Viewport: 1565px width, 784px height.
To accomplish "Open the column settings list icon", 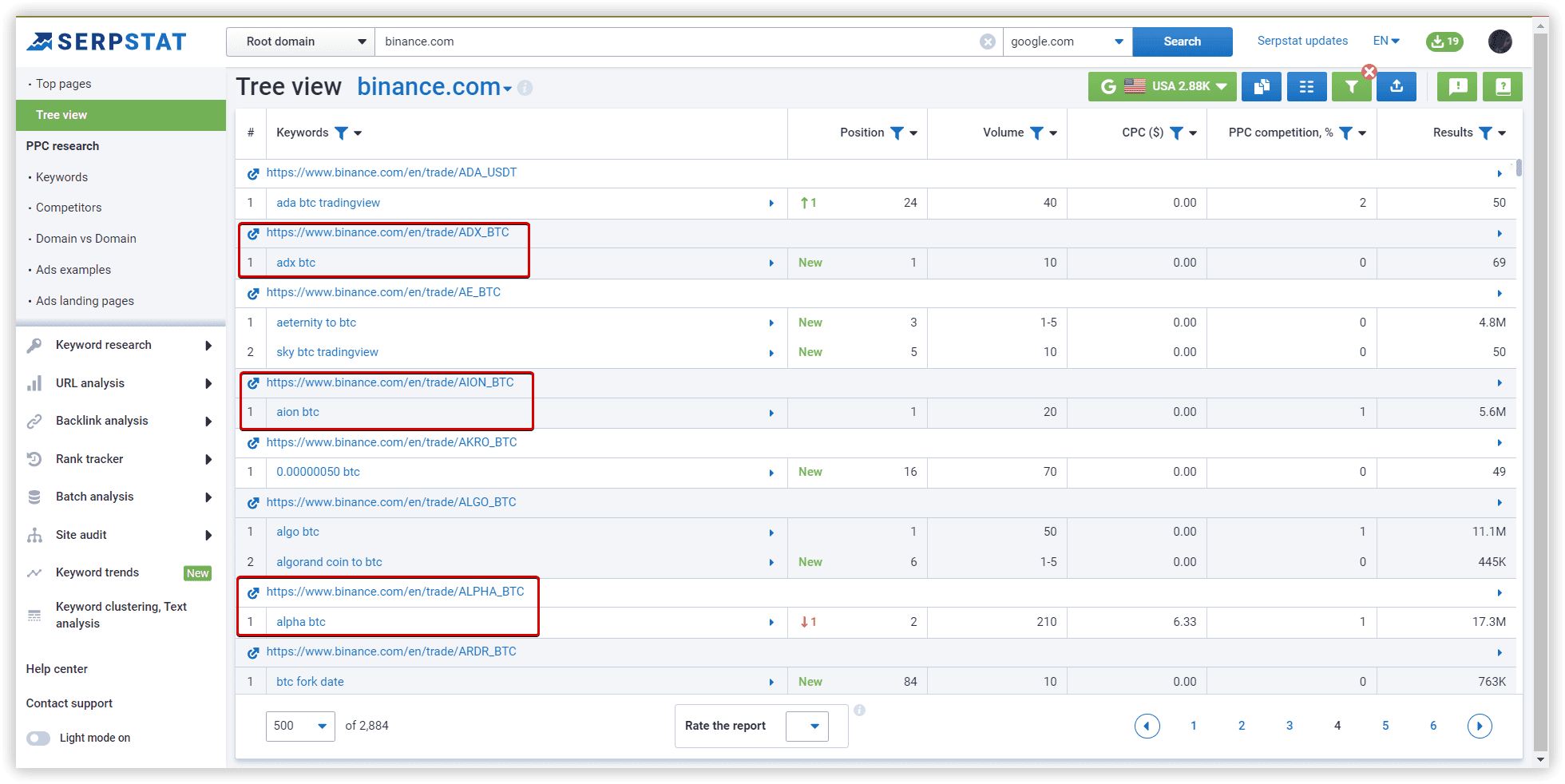I will tap(1306, 86).
